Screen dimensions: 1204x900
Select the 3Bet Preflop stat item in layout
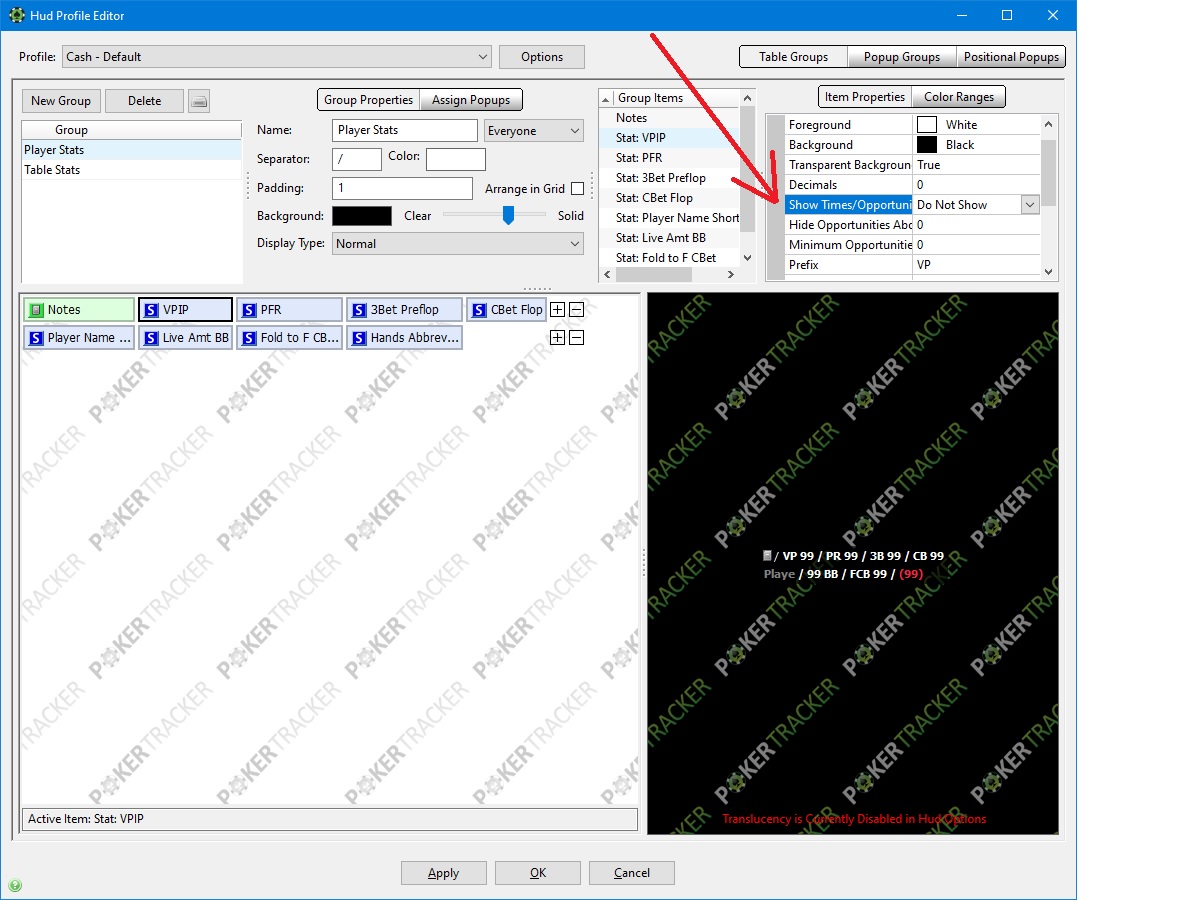coord(404,310)
